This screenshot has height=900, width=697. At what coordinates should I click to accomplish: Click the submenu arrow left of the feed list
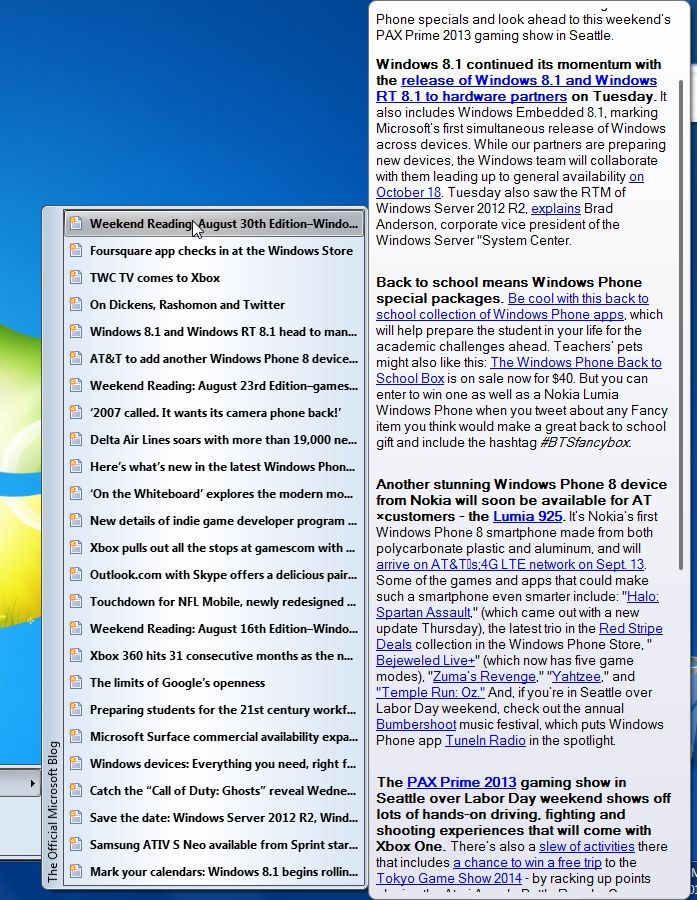click(32, 783)
